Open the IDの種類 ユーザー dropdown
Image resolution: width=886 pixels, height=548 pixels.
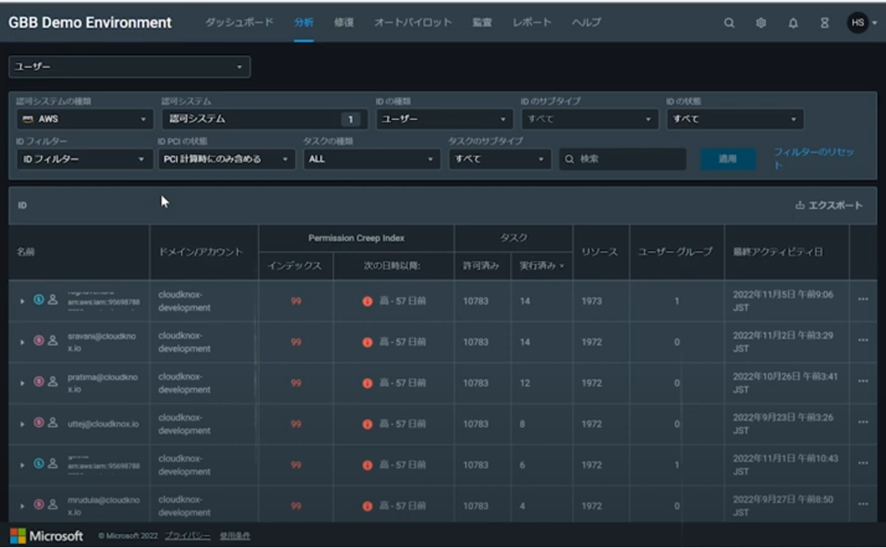(445, 119)
